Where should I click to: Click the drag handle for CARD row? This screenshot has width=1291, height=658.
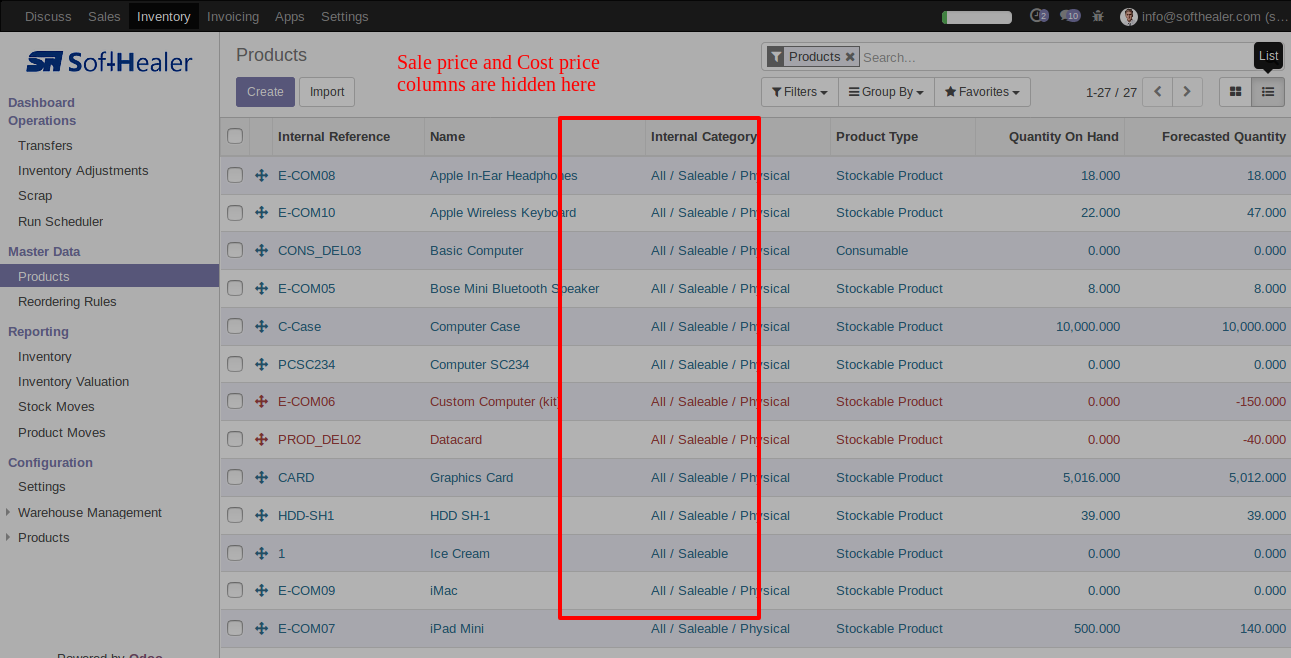click(261, 478)
